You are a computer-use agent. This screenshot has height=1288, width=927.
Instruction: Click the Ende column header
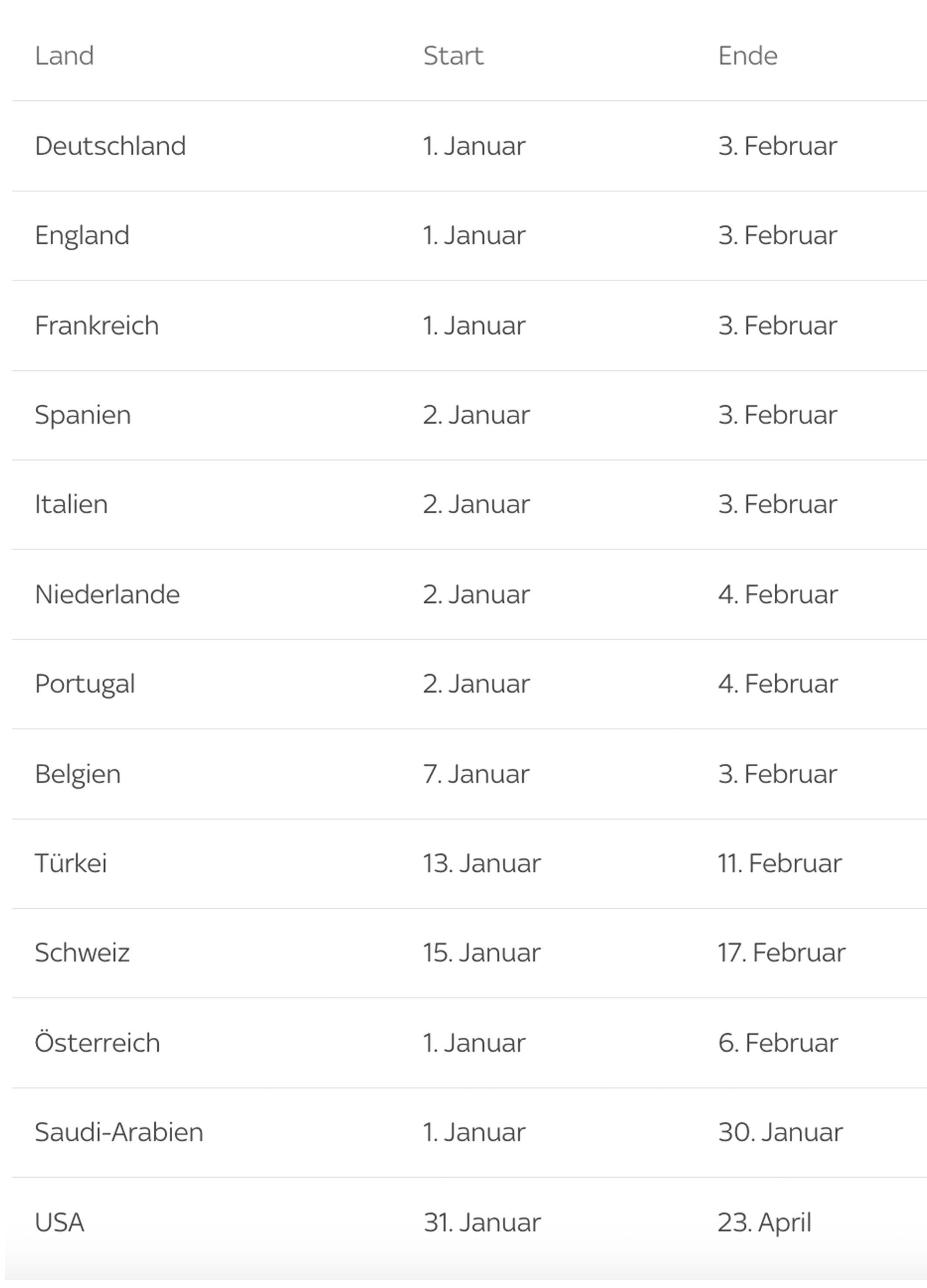tap(748, 56)
